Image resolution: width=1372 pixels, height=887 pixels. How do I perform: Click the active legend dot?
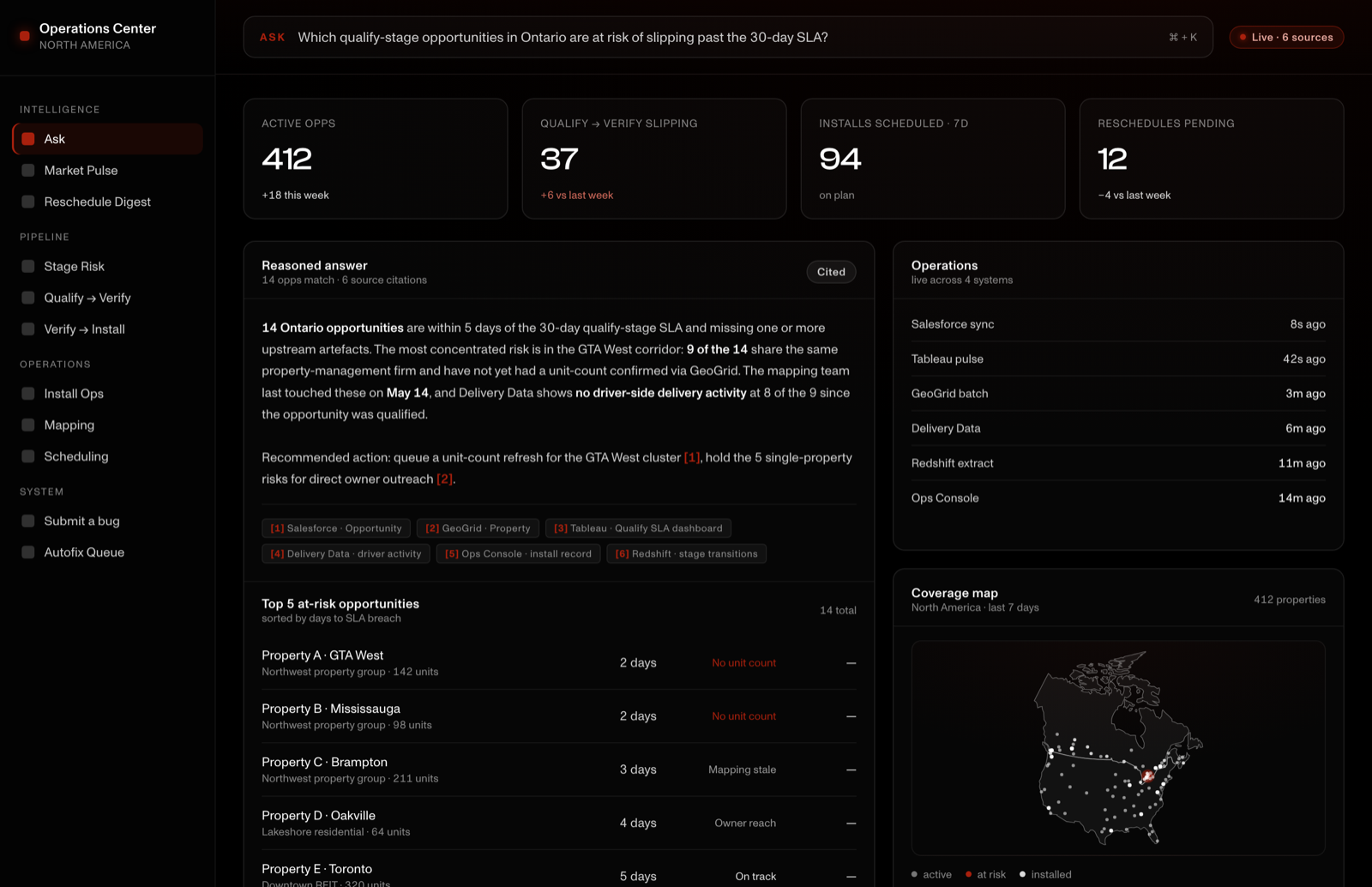(914, 875)
